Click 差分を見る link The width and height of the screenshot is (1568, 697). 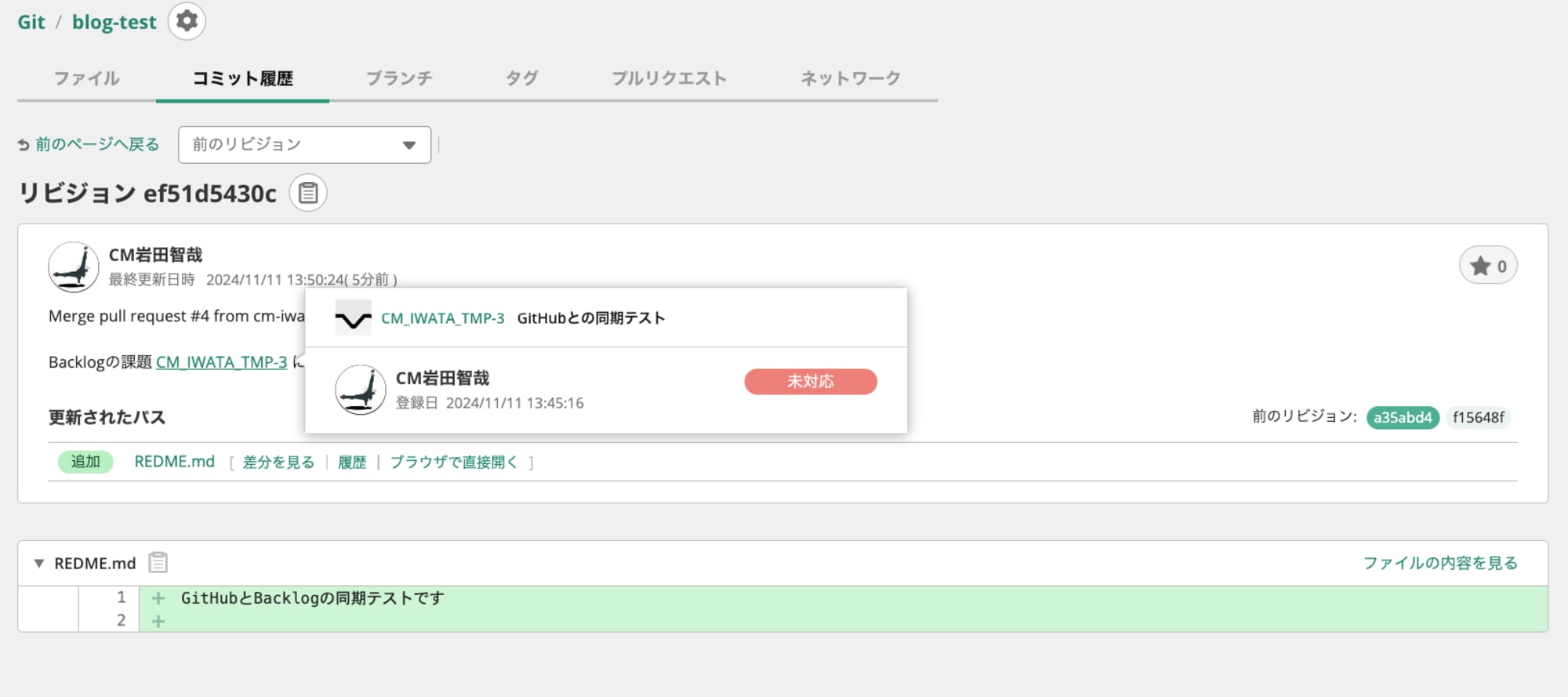coord(278,463)
